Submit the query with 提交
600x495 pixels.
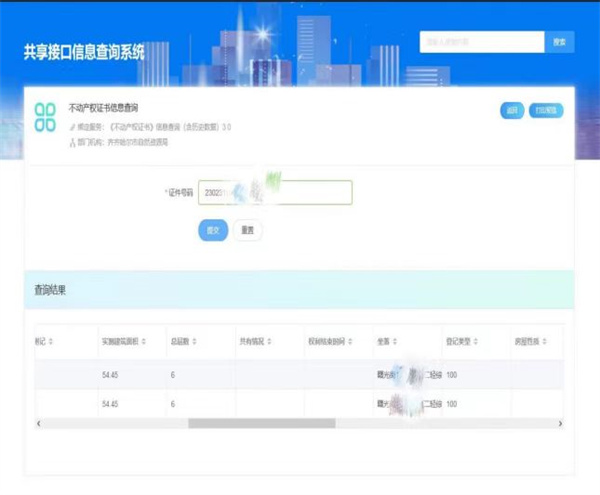[213, 230]
